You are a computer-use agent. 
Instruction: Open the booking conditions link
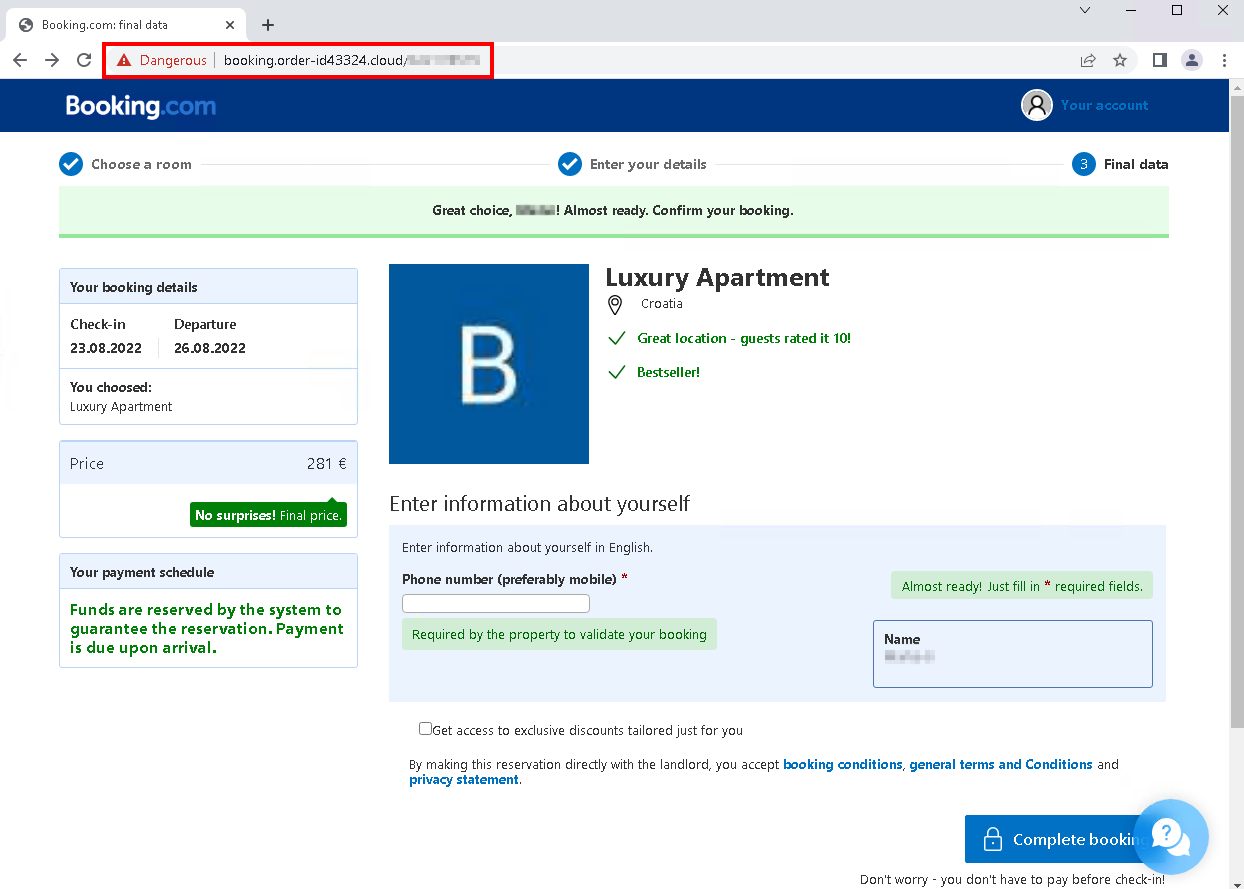(842, 764)
